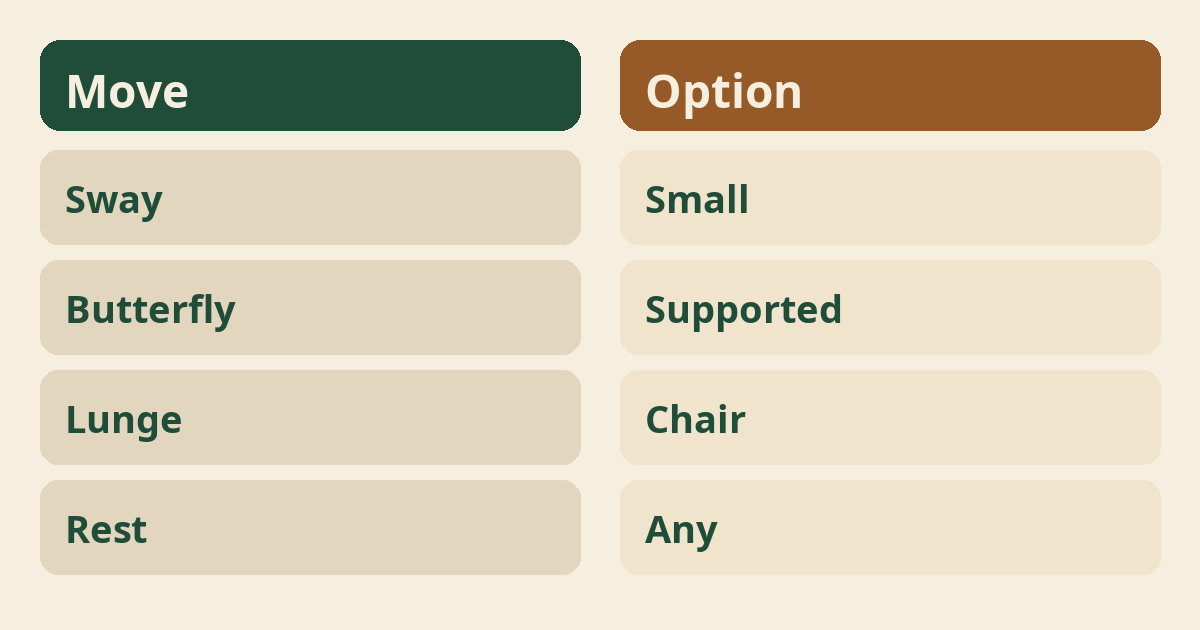This screenshot has height=630, width=1200.
Task: Click the brown Option header
Action: click(x=890, y=85)
